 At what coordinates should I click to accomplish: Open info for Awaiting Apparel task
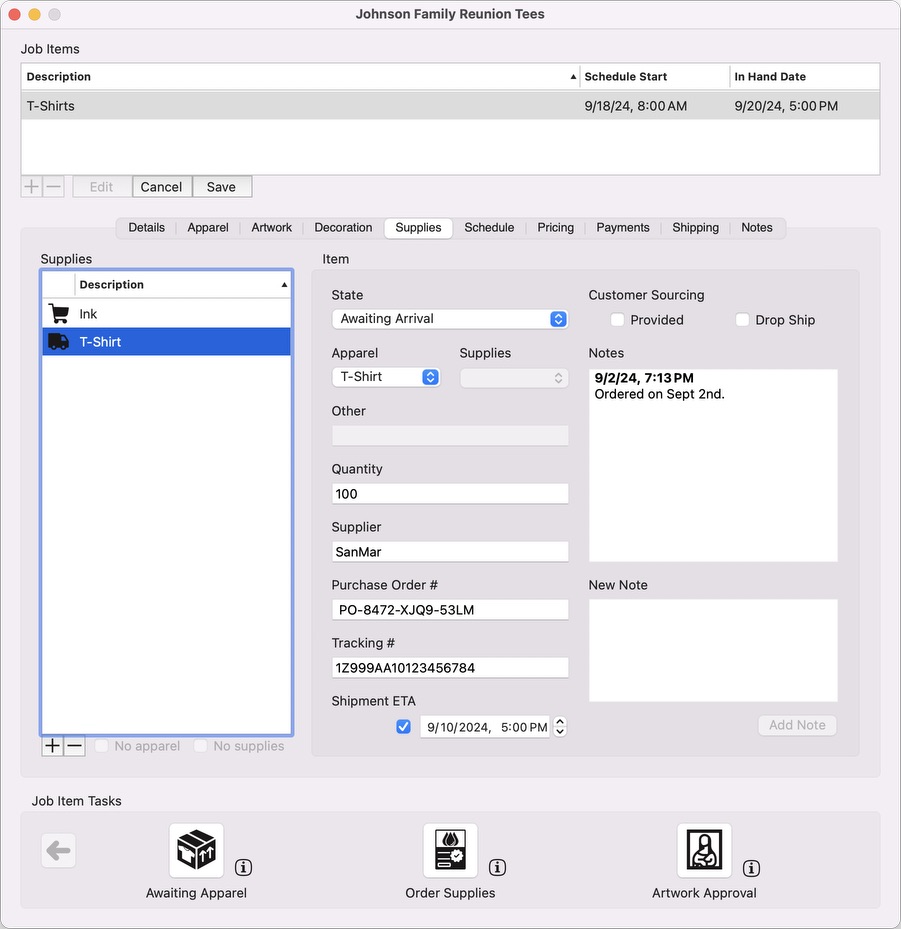243,868
